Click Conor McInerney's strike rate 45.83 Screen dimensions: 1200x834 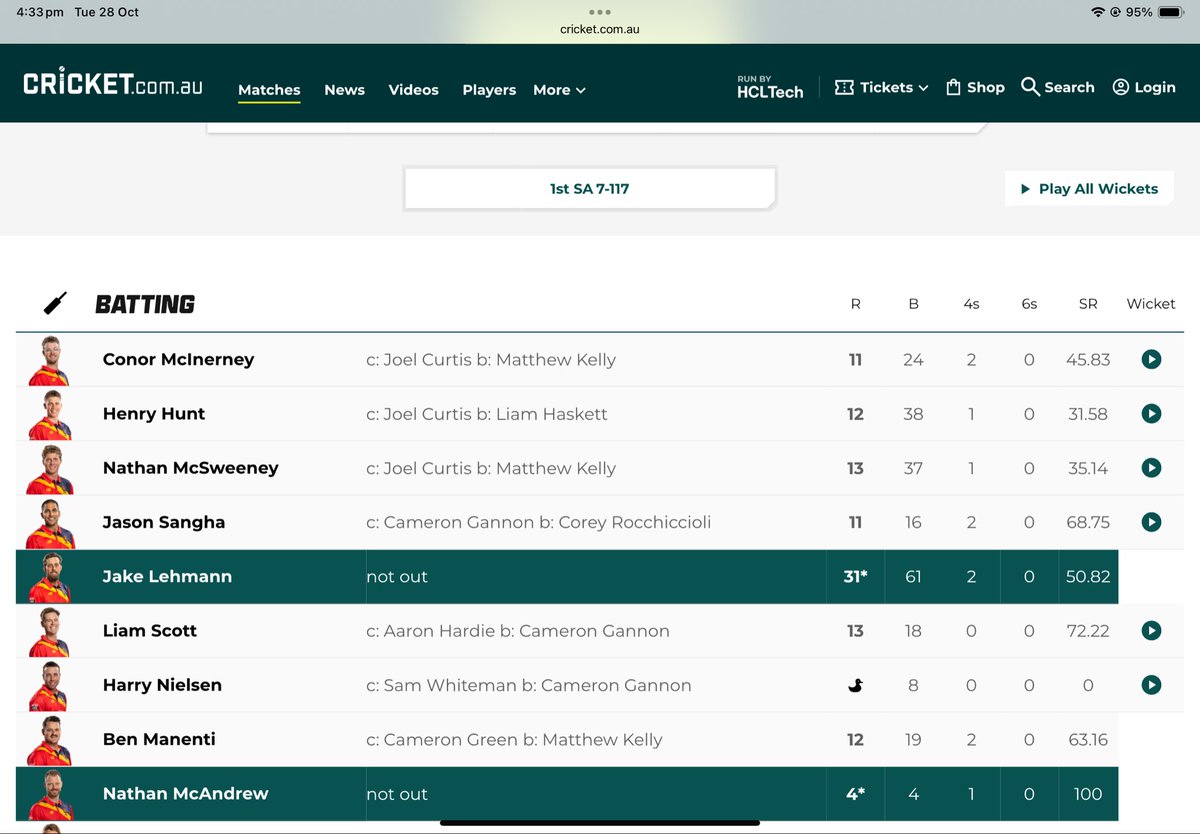coord(1088,360)
